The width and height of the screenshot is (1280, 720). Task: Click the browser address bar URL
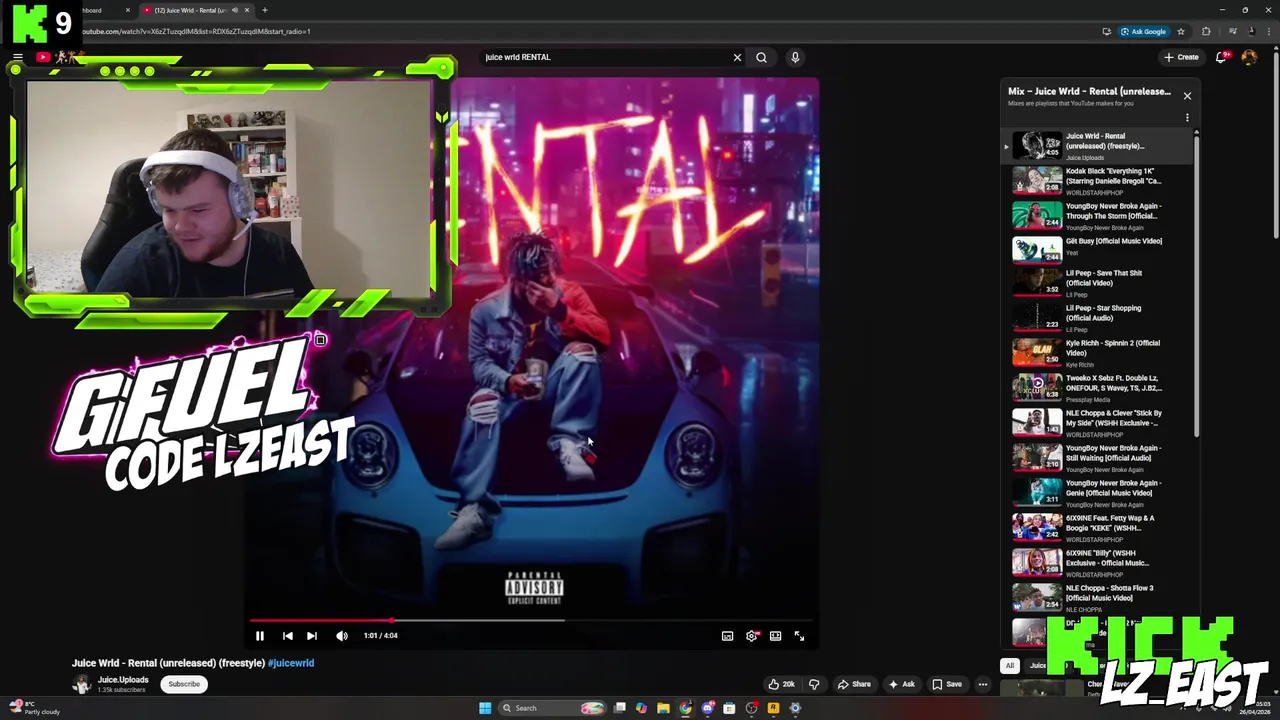(x=195, y=31)
